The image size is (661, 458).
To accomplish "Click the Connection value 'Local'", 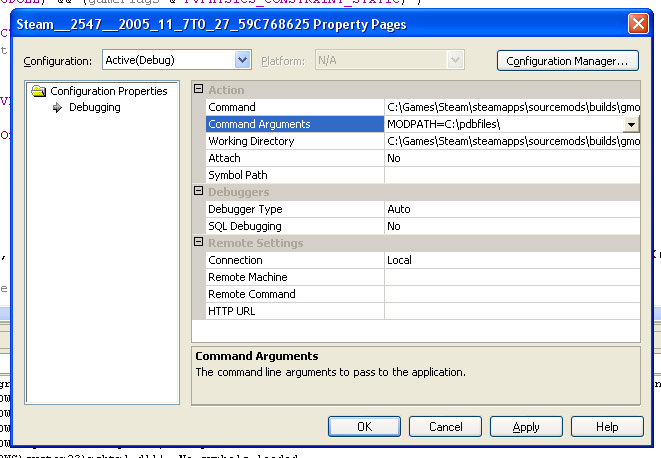I will coord(512,260).
